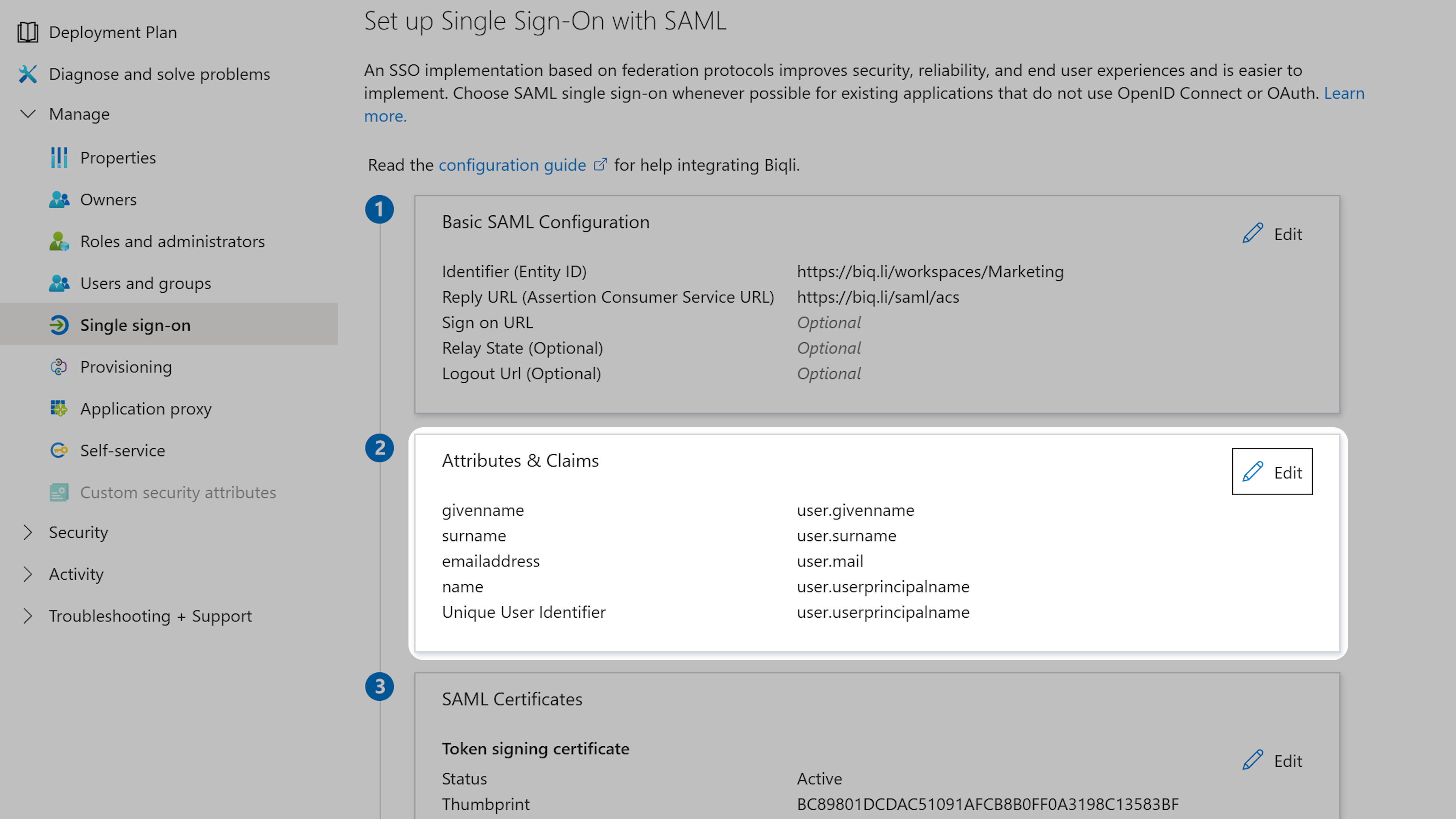Click Manage section label
The width and height of the screenshot is (1456, 819).
[x=79, y=114]
